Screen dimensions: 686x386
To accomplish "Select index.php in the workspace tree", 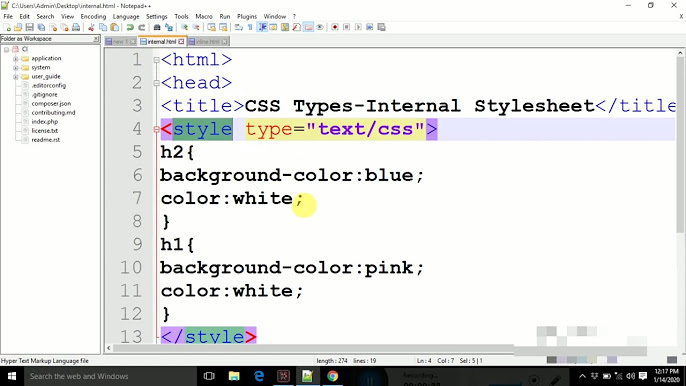I will coord(45,122).
